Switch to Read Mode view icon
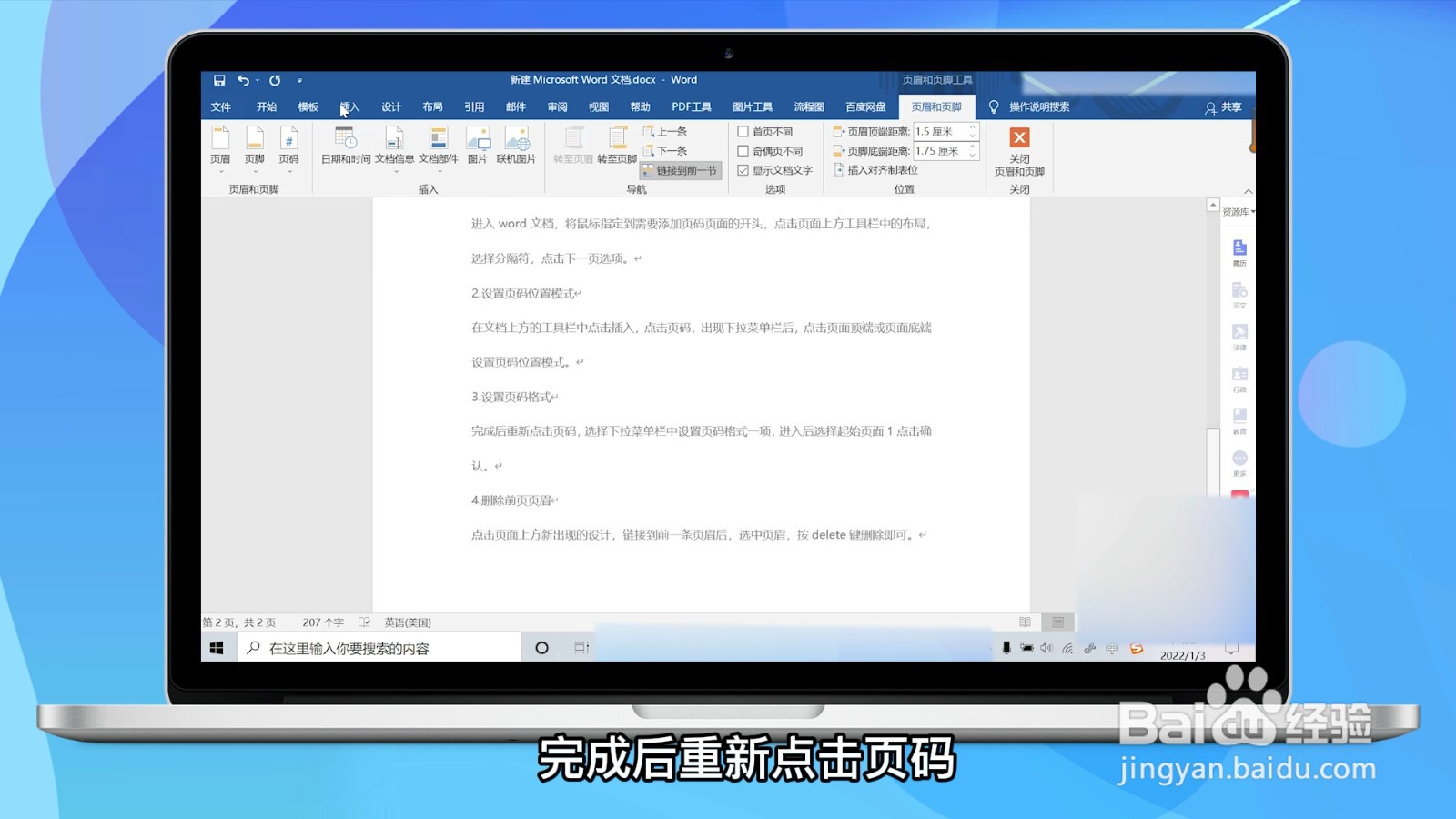Image resolution: width=1456 pixels, height=819 pixels. click(x=1025, y=622)
